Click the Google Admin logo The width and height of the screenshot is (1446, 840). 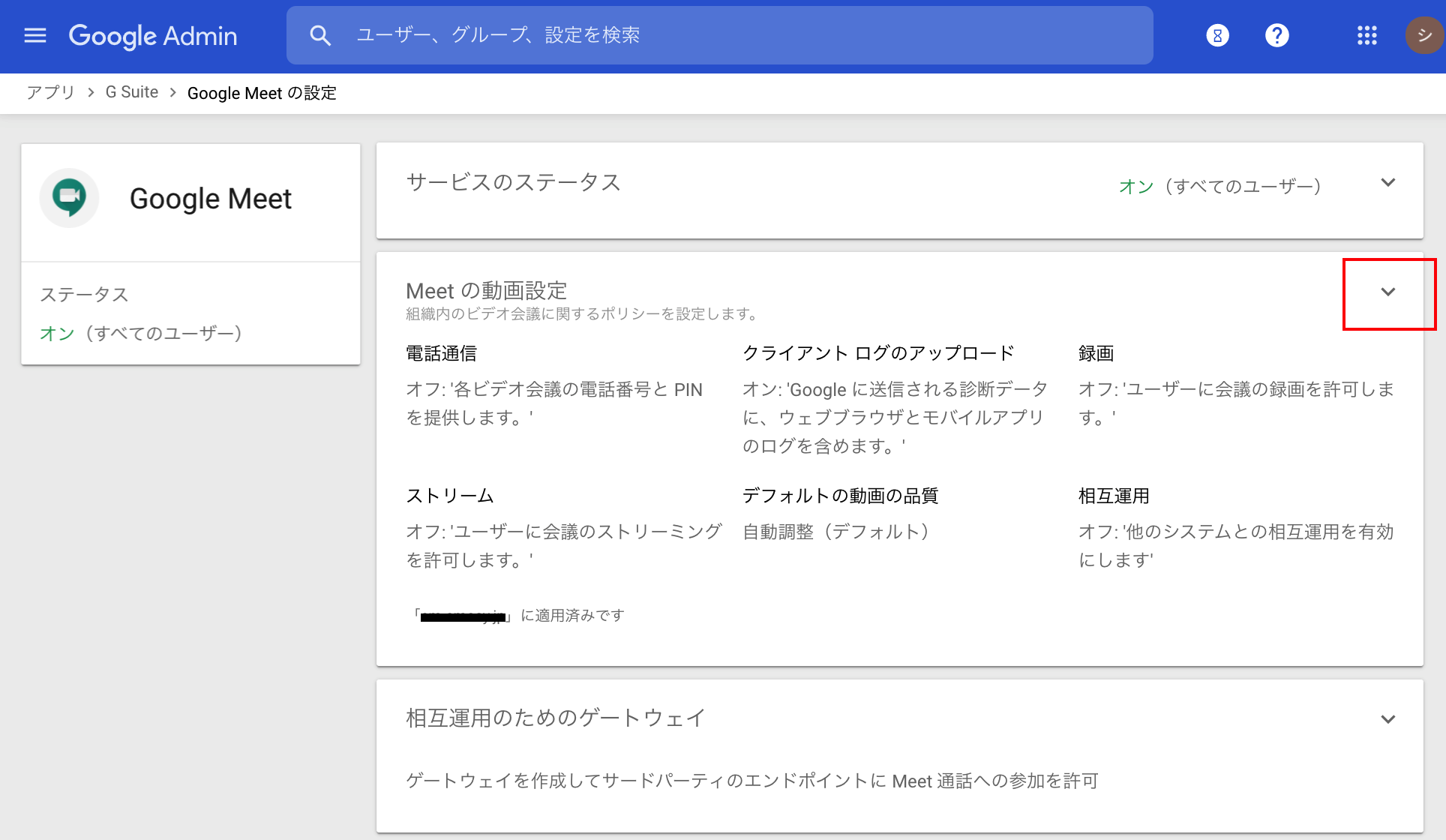(x=153, y=35)
